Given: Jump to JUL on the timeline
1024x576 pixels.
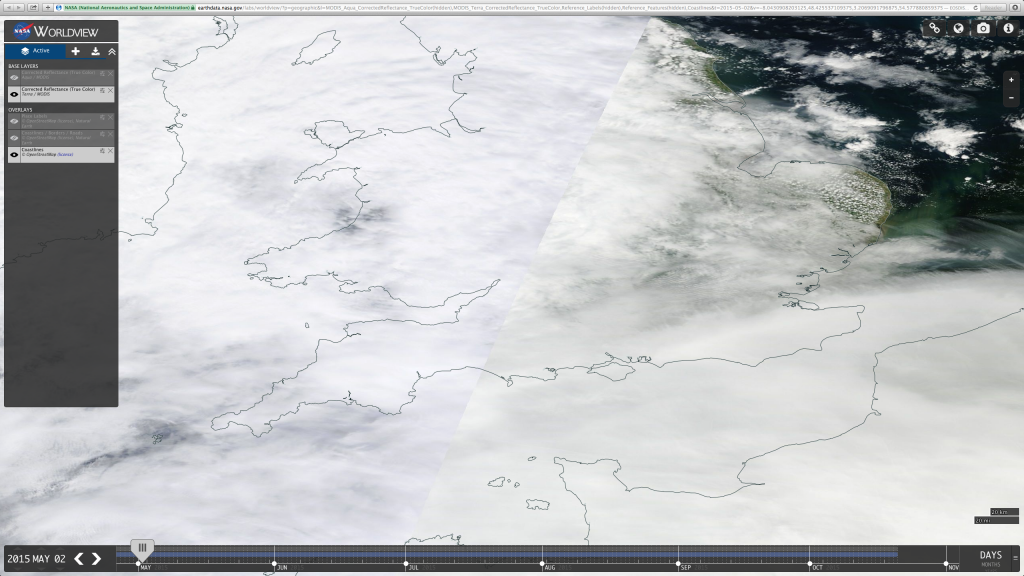Looking at the screenshot, I should tap(413, 568).
